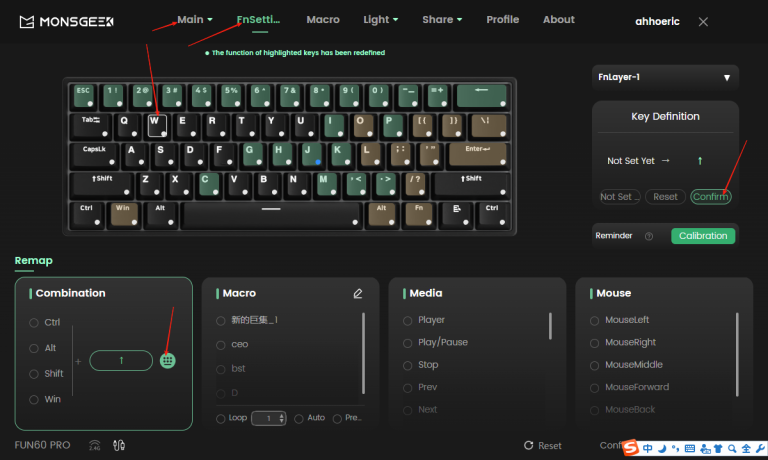Click the USB connection mode icon
The width and height of the screenshot is (768, 460).
coord(119,445)
